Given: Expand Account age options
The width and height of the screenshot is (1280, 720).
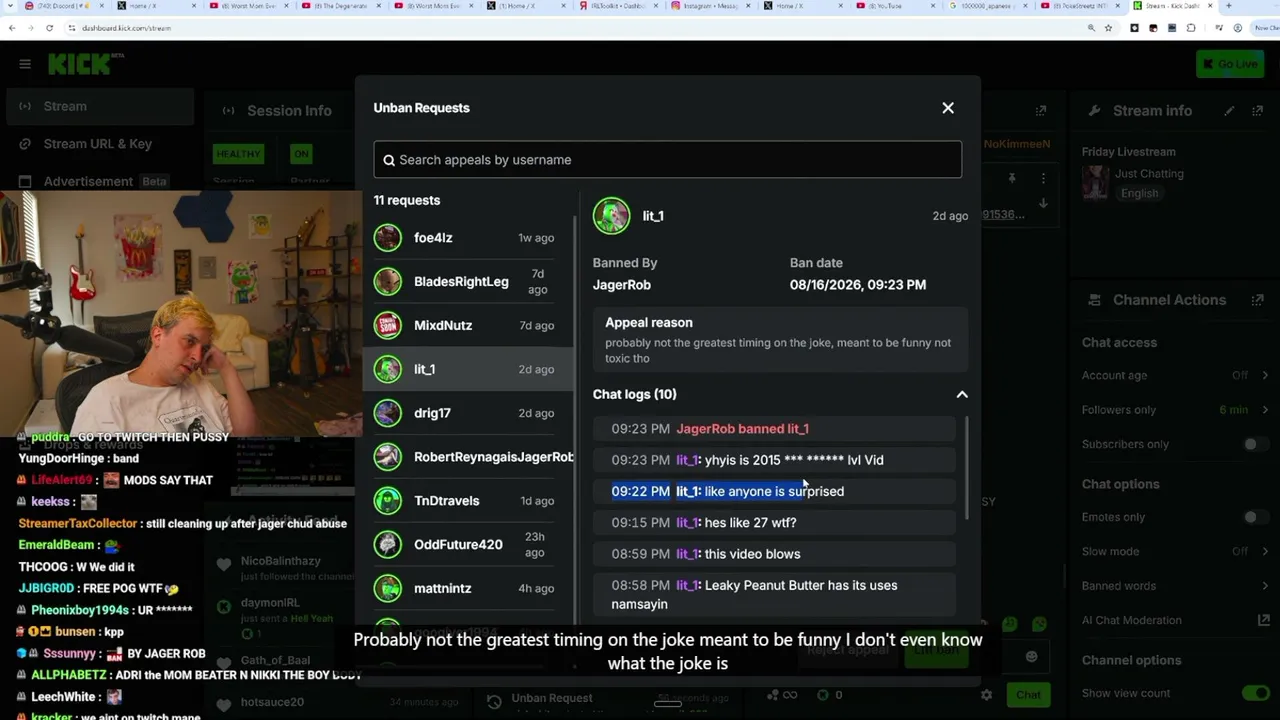Looking at the screenshot, I should pyautogui.click(x=1265, y=376).
